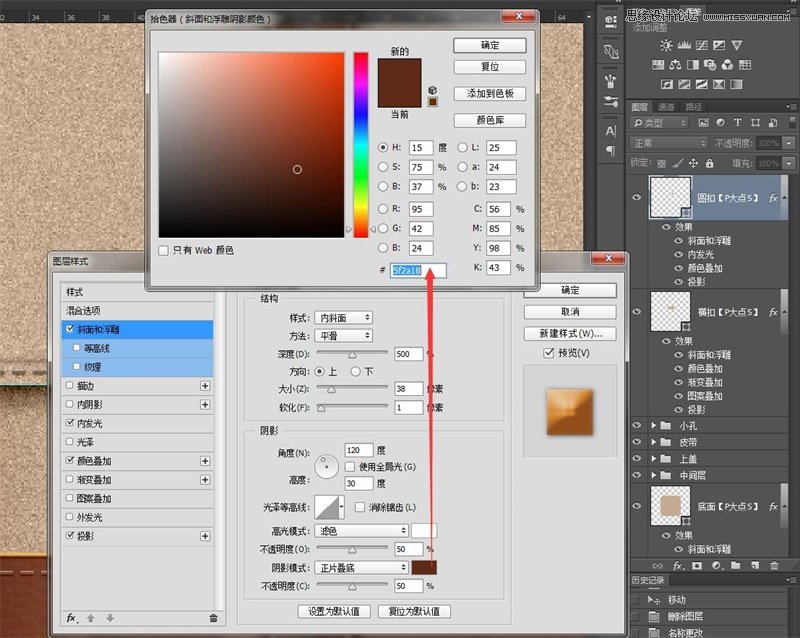This screenshot has height=638, width=800.
Task: Add a Threshold adjustment layer
Action: 702,84
